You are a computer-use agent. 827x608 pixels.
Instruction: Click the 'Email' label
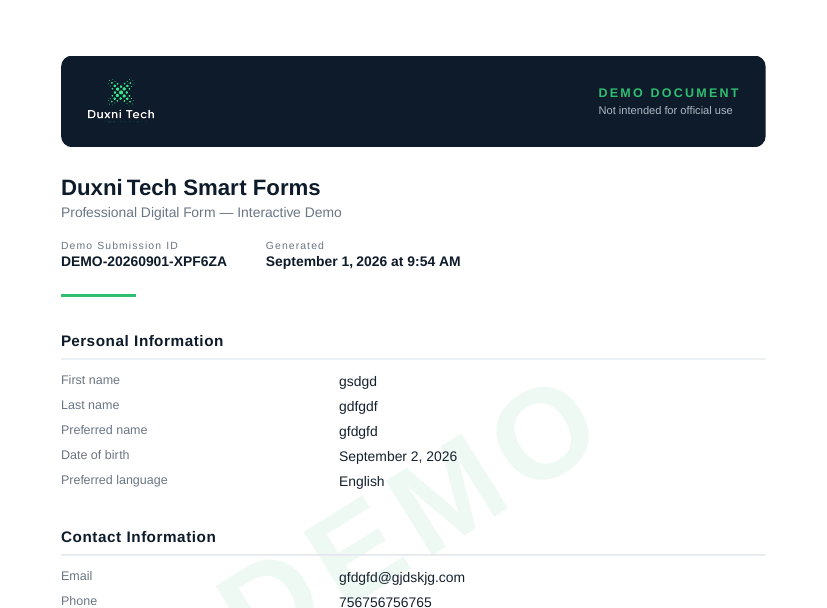tap(76, 576)
